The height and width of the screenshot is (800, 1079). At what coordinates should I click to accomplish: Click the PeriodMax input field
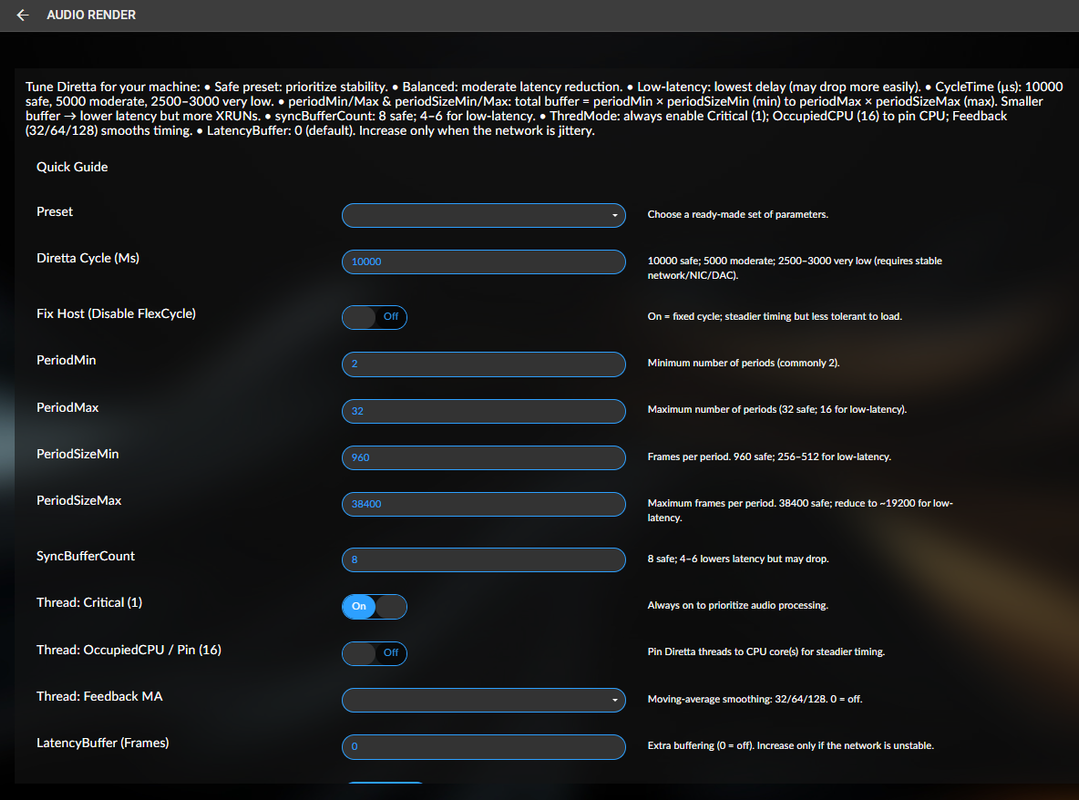pyautogui.click(x=483, y=411)
